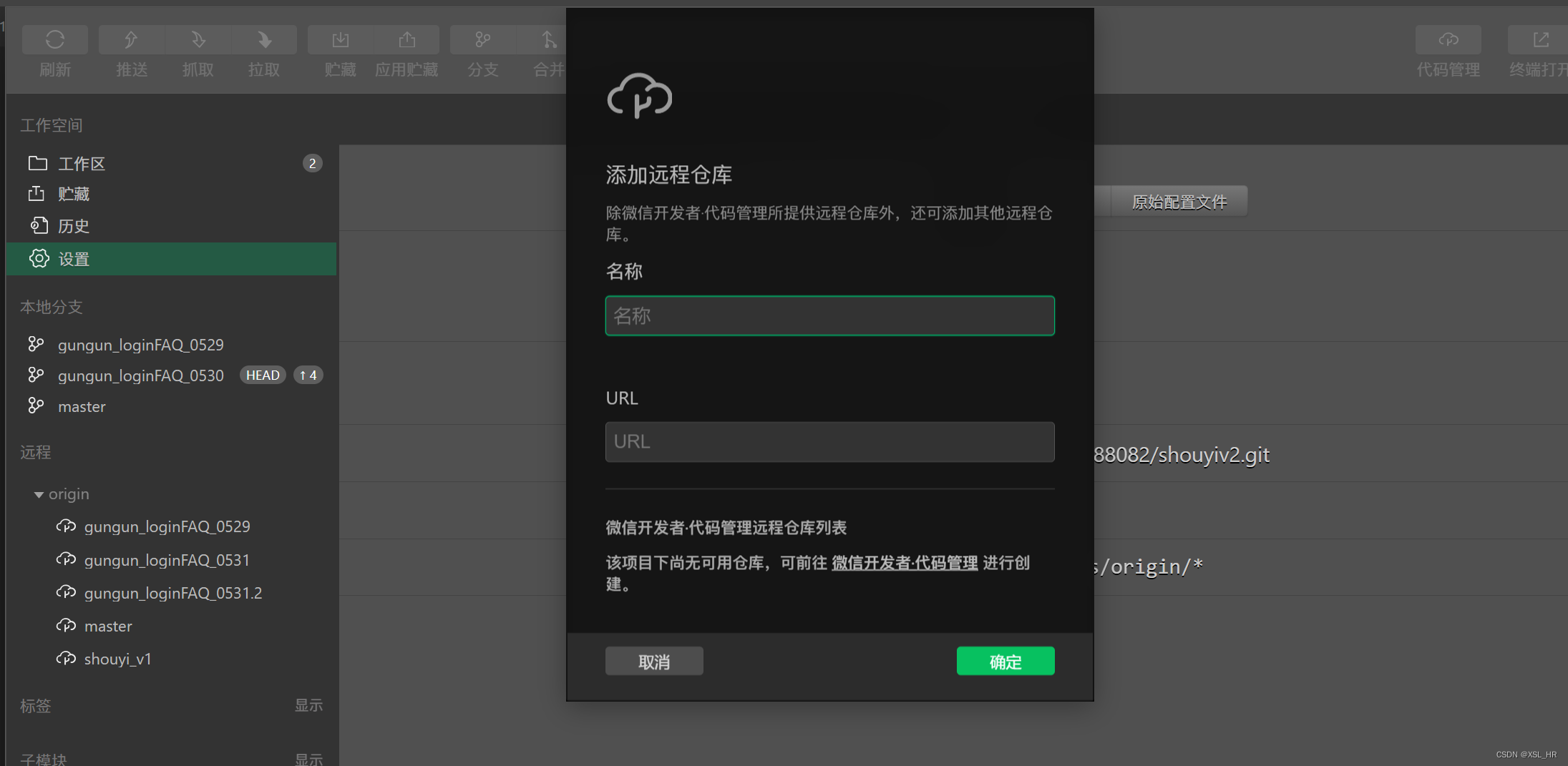Viewport: 1568px width, 766px height.
Task: Focus the URL input field
Action: [829, 441]
